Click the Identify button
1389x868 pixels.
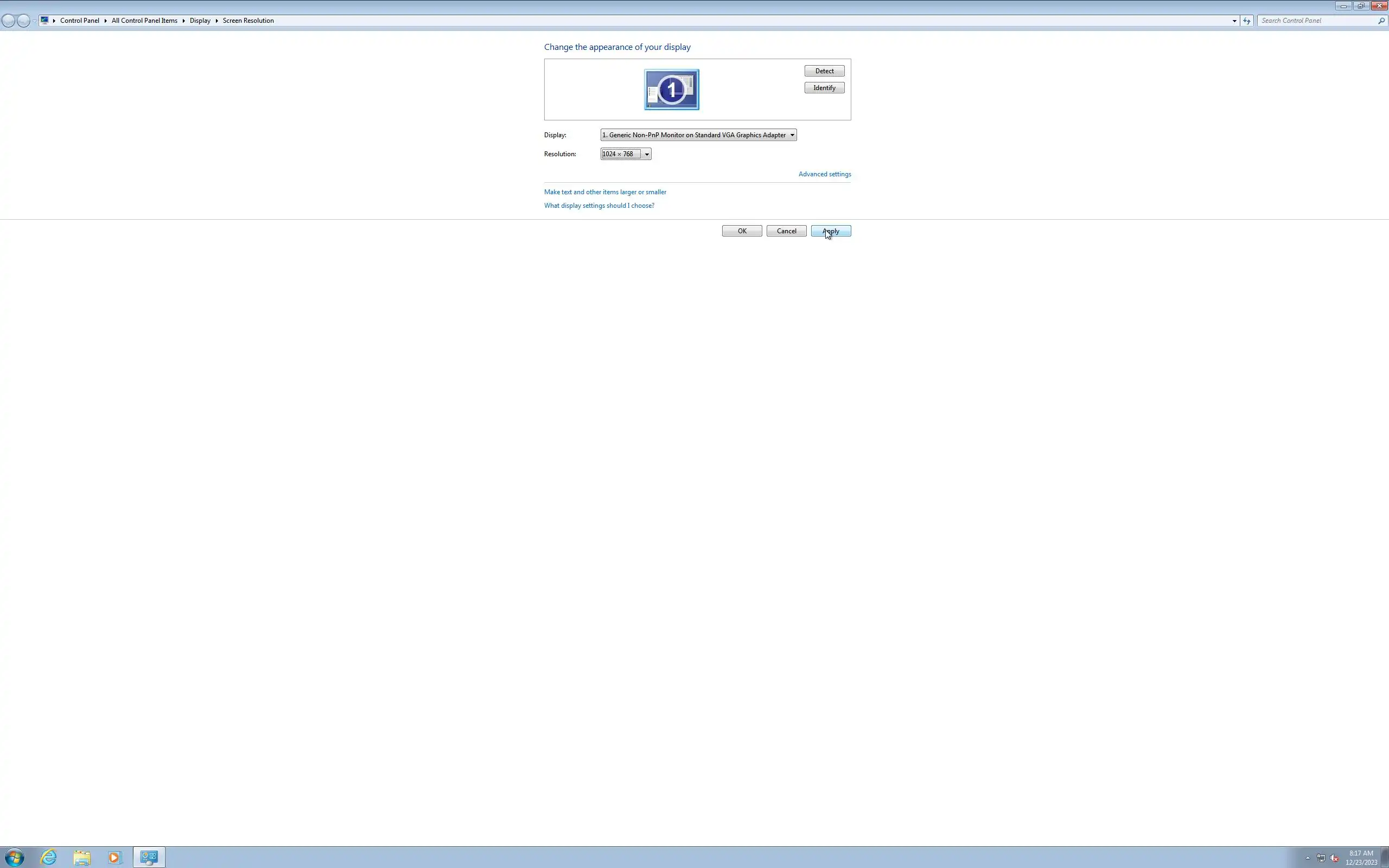click(x=824, y=88)
